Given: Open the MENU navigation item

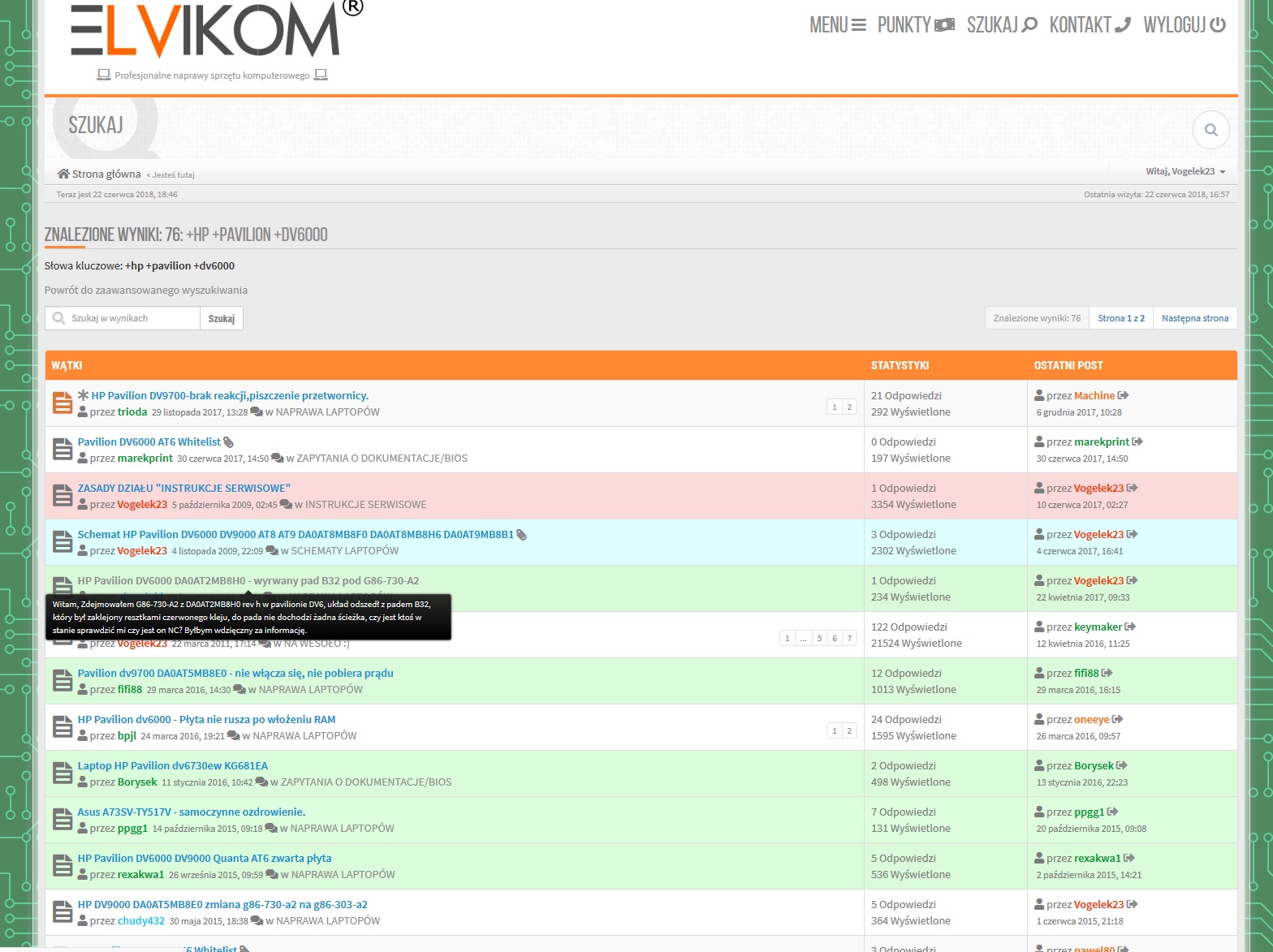Looking at the screenshot, I should (x=838, y=25).
